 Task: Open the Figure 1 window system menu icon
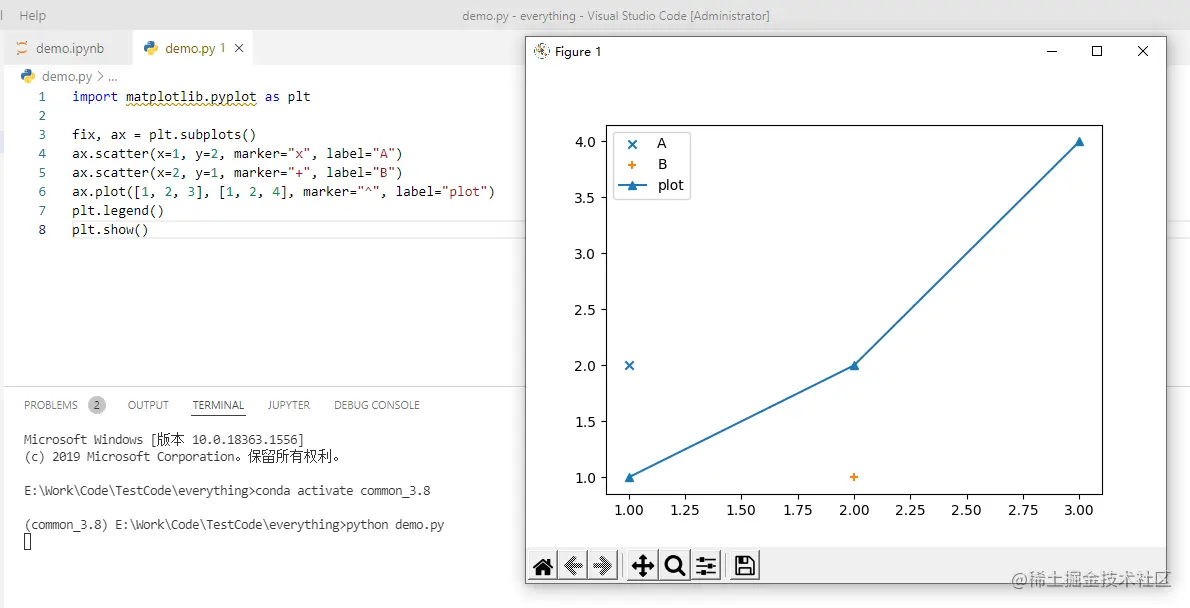point(541,51)
